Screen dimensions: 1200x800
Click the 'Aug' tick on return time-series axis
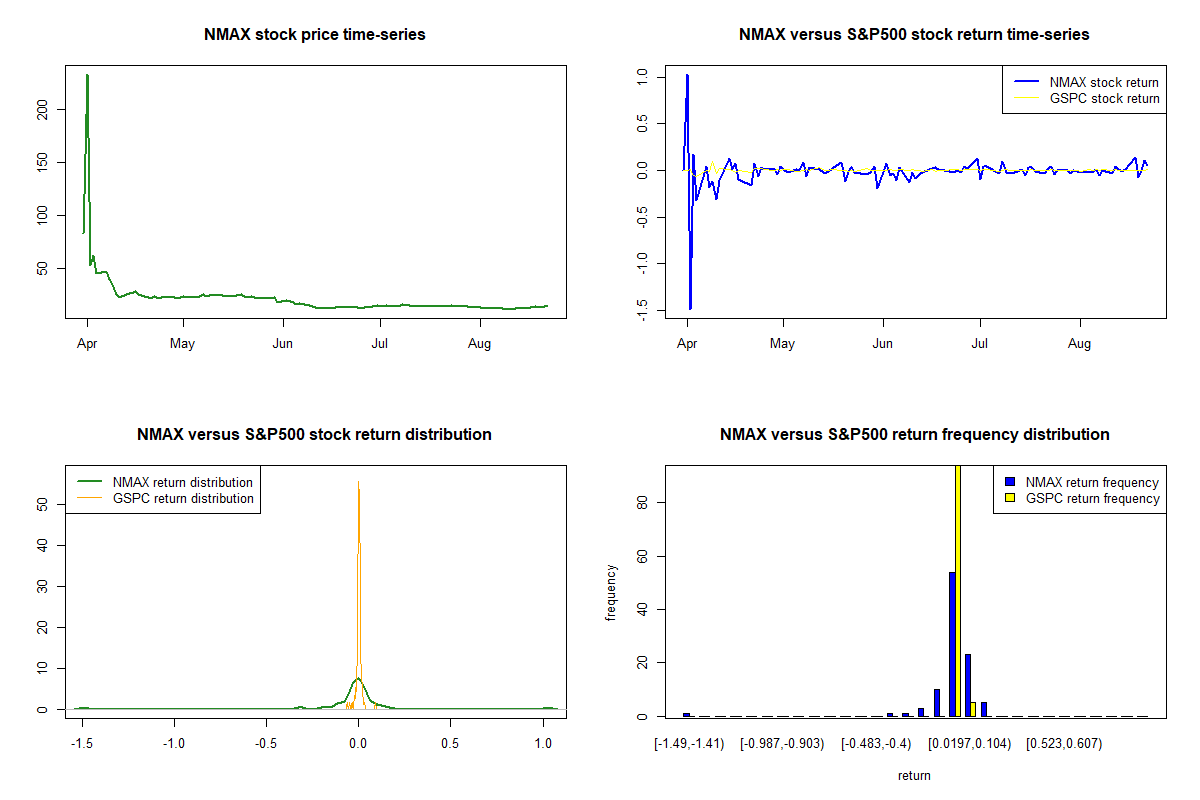point(1079,343)
